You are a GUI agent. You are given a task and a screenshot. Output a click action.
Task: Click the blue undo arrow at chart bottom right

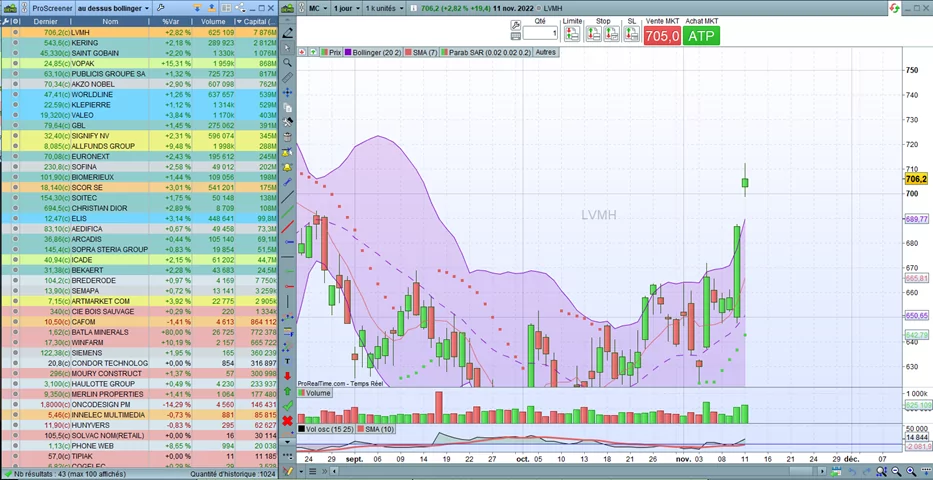[851, 472]
